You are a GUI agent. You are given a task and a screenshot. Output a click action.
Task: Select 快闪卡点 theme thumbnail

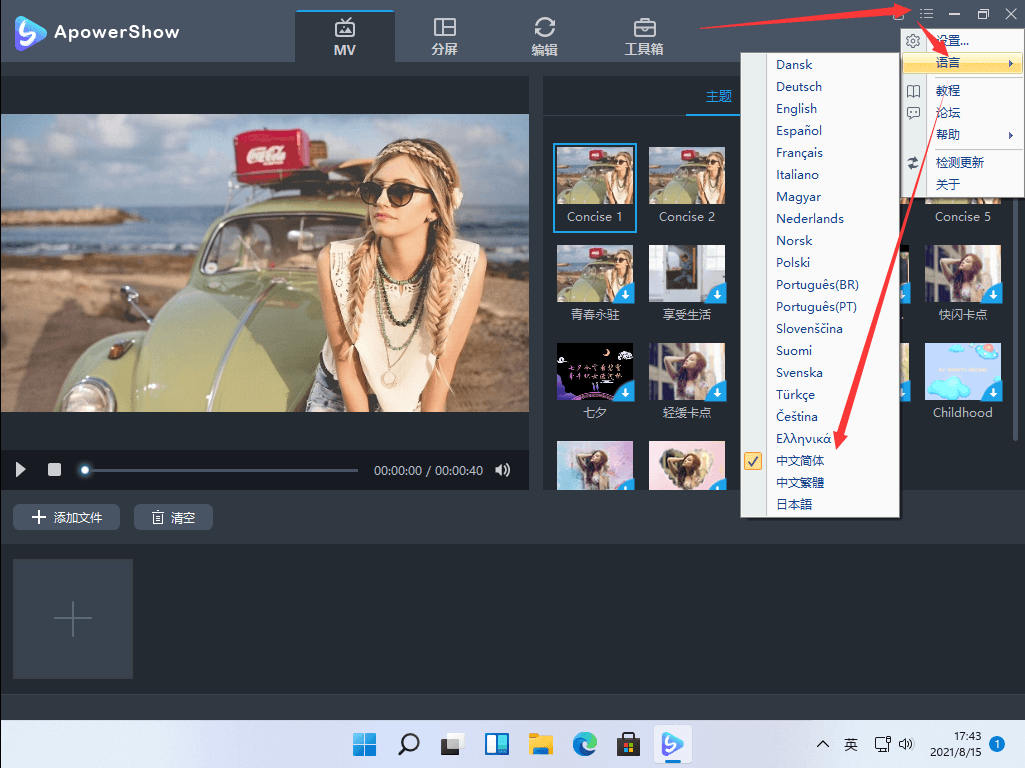point(962,273)
